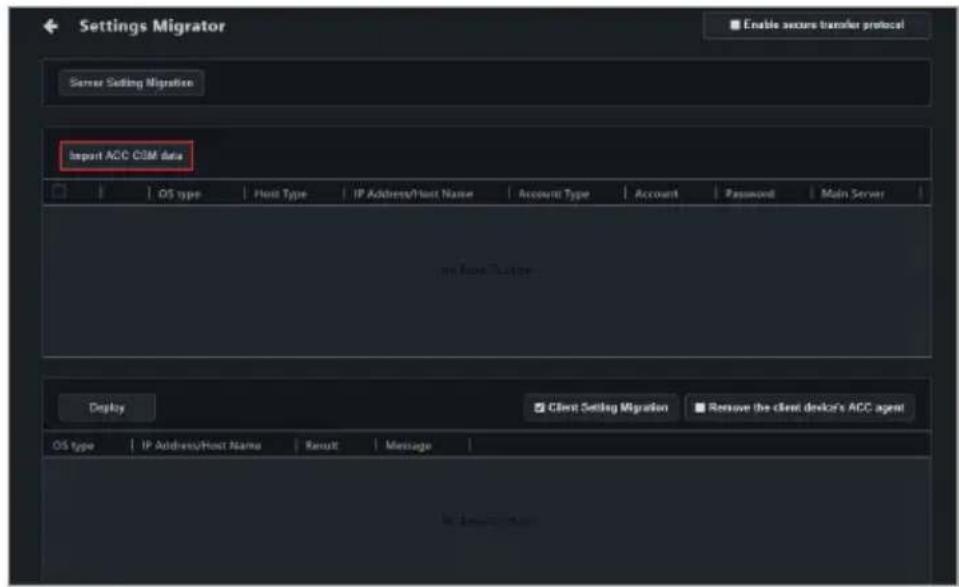This screenshot has height=587, width=959.
Task: Sort by OS type in upper table
Action: click(x=179, y=194)
